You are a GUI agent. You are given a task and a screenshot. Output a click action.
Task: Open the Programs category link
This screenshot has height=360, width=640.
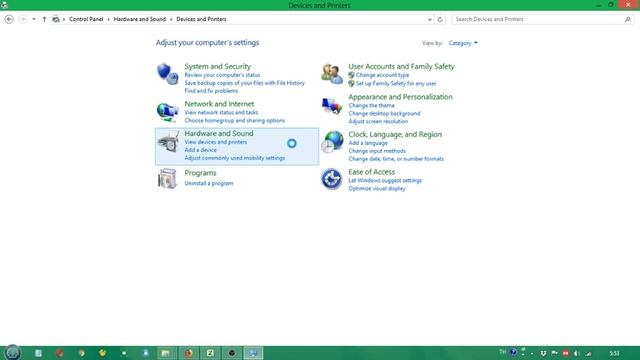[200, 173]
